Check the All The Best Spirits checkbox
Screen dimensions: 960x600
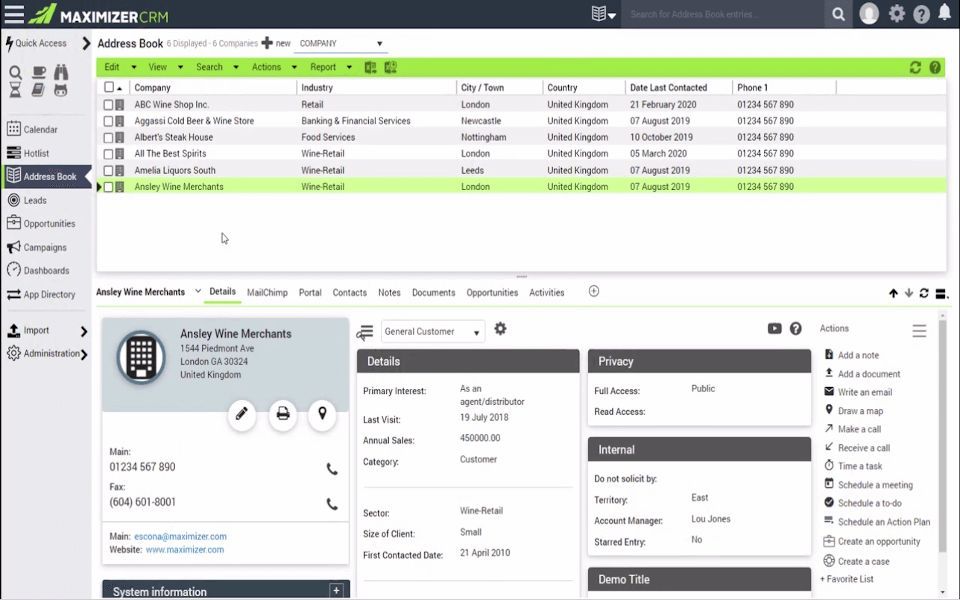point(108,154)
